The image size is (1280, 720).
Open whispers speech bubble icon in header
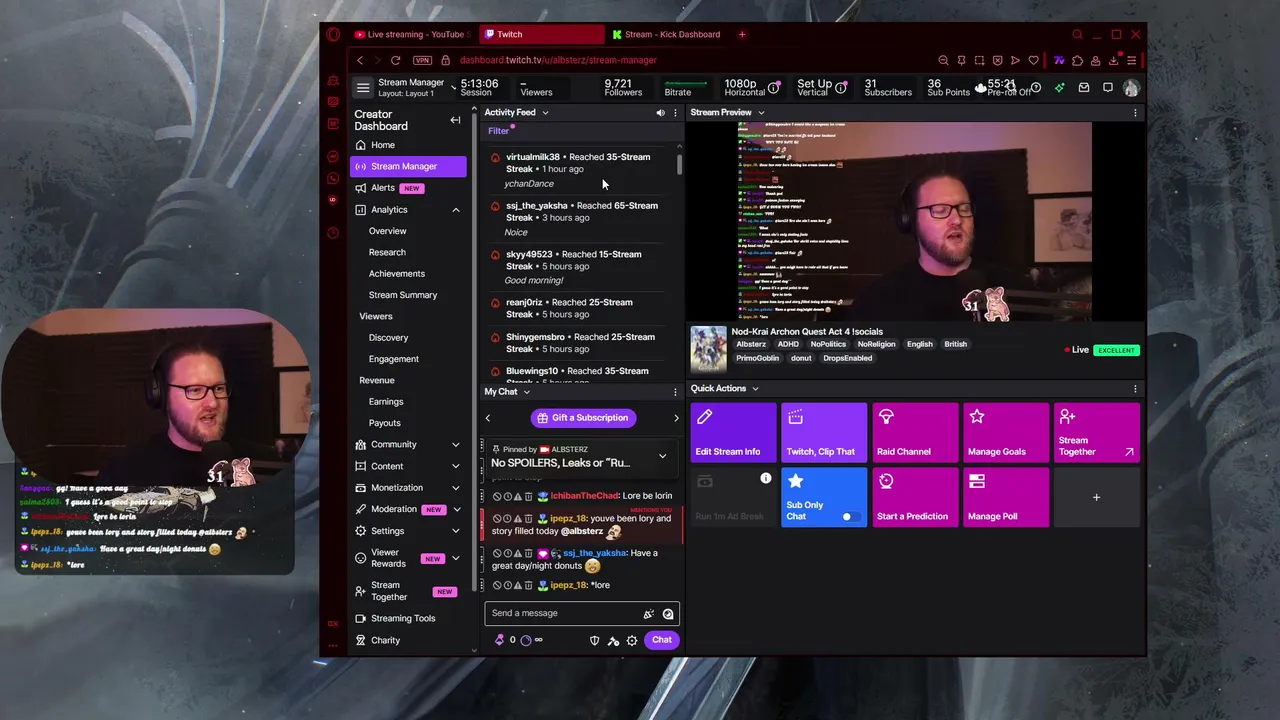click(1108, 88)
